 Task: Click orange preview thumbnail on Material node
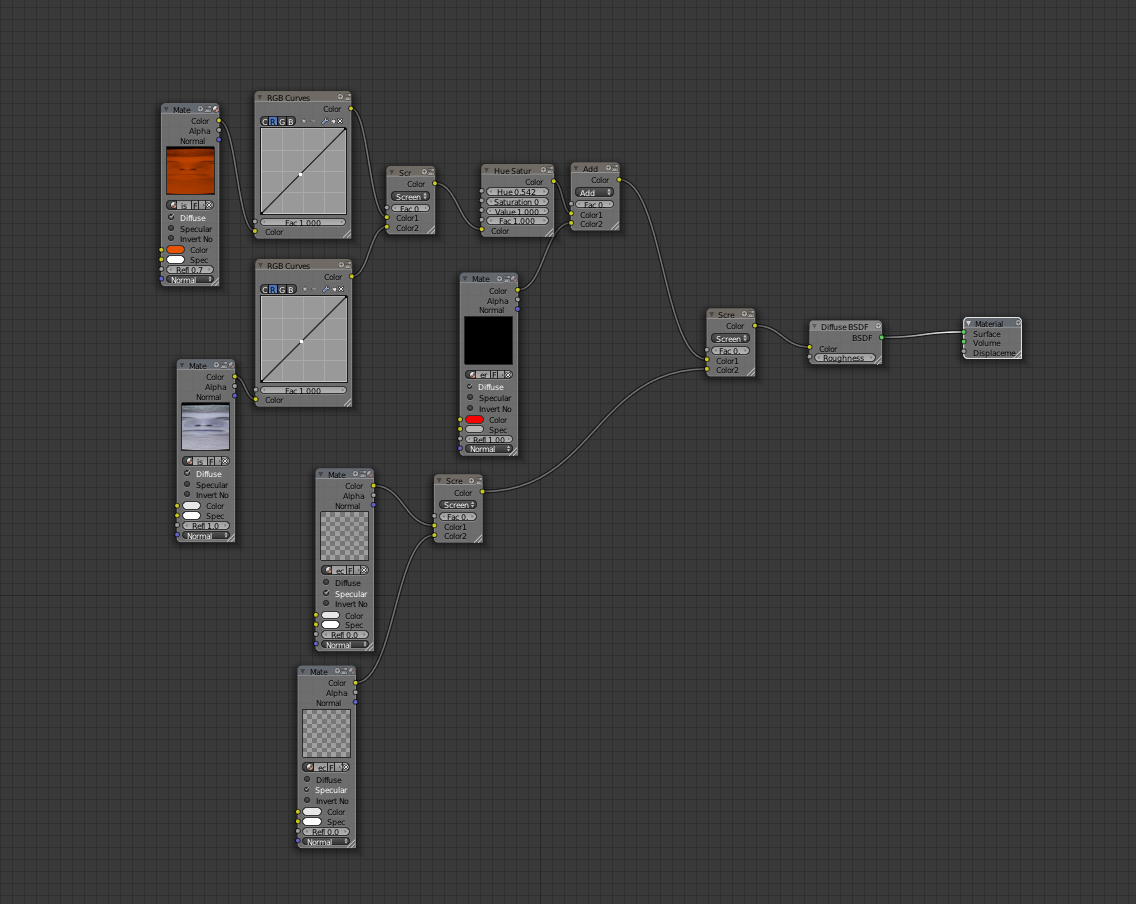click(191, 171)
